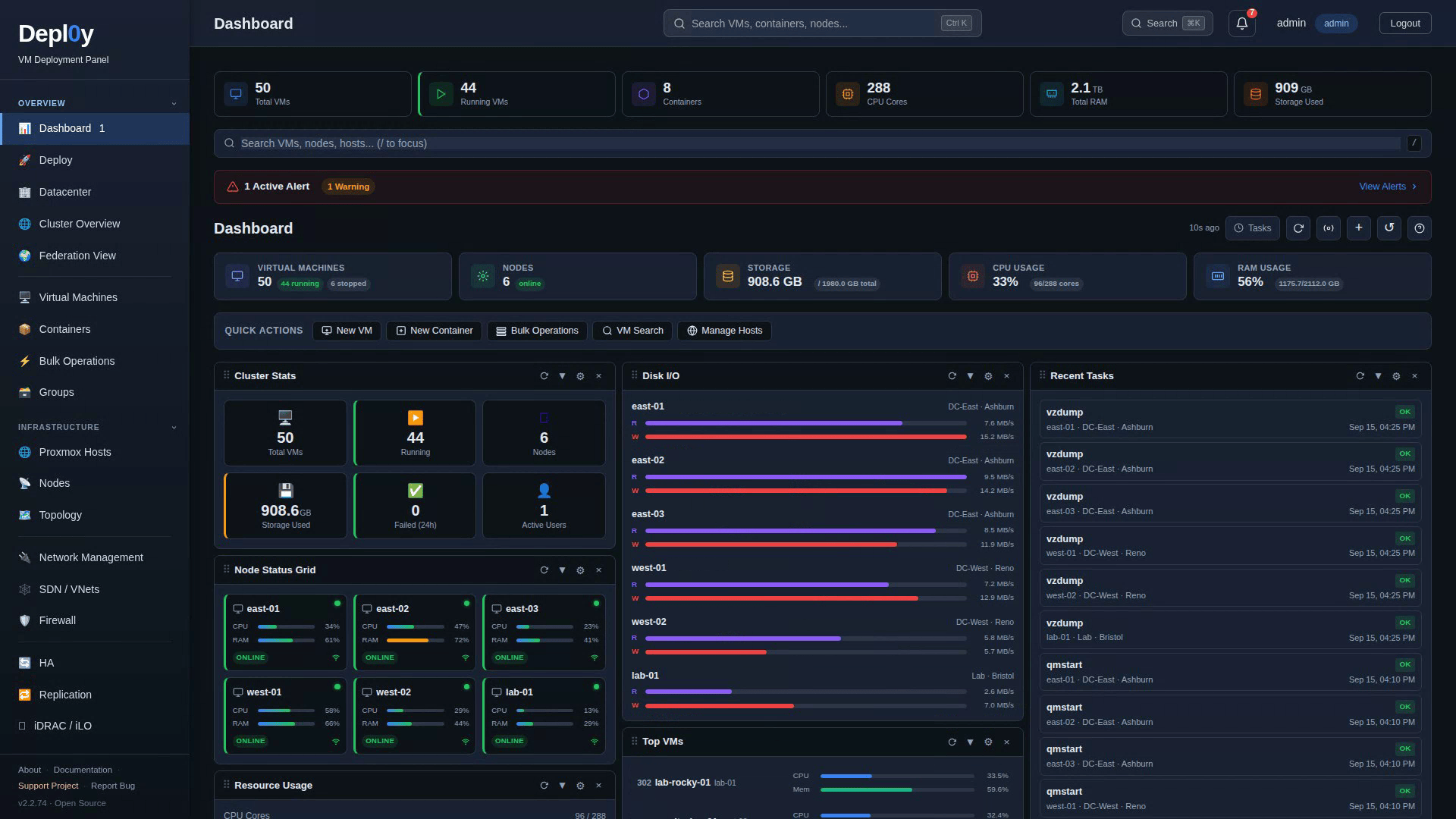Open Recent Tasks settings gear
Screen dimensions: 1456x819
coord(1396,376)
